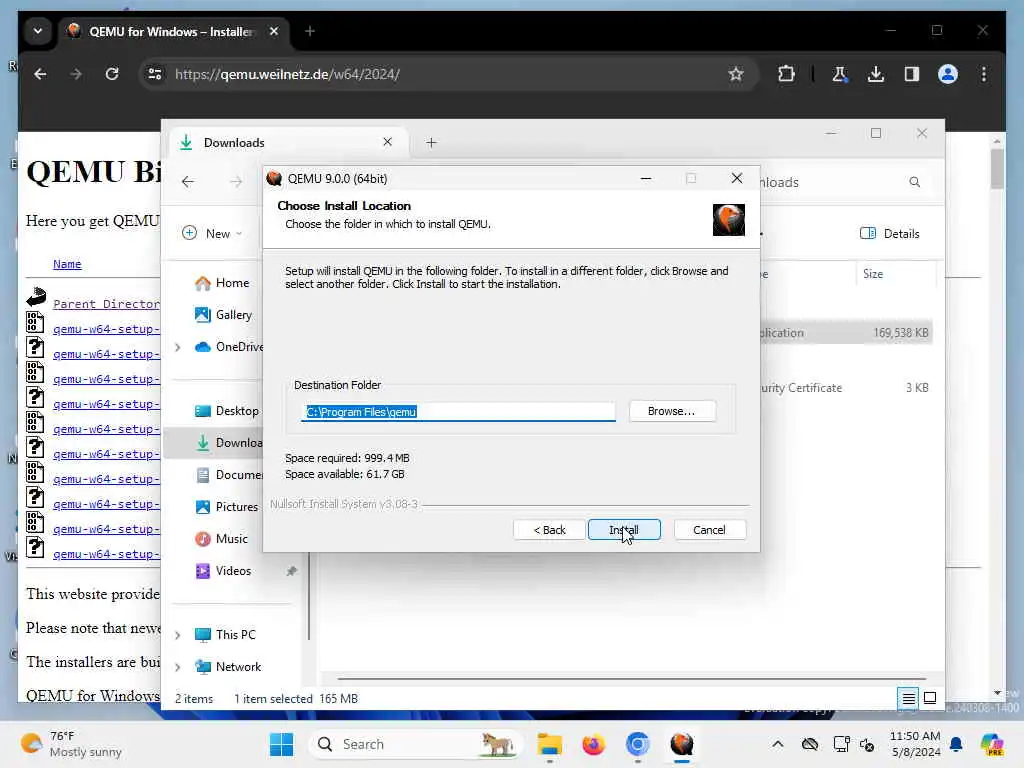
Task: Toggle the Details pane in File Explorer
Action: pyautogui.click(x=889, y=234)
